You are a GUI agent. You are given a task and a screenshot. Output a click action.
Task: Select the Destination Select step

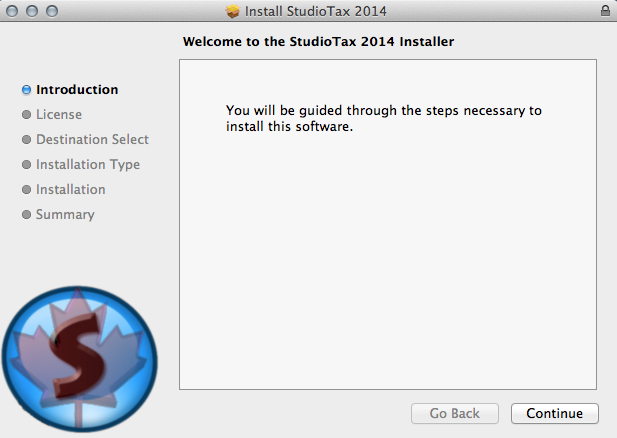(92, 139)
